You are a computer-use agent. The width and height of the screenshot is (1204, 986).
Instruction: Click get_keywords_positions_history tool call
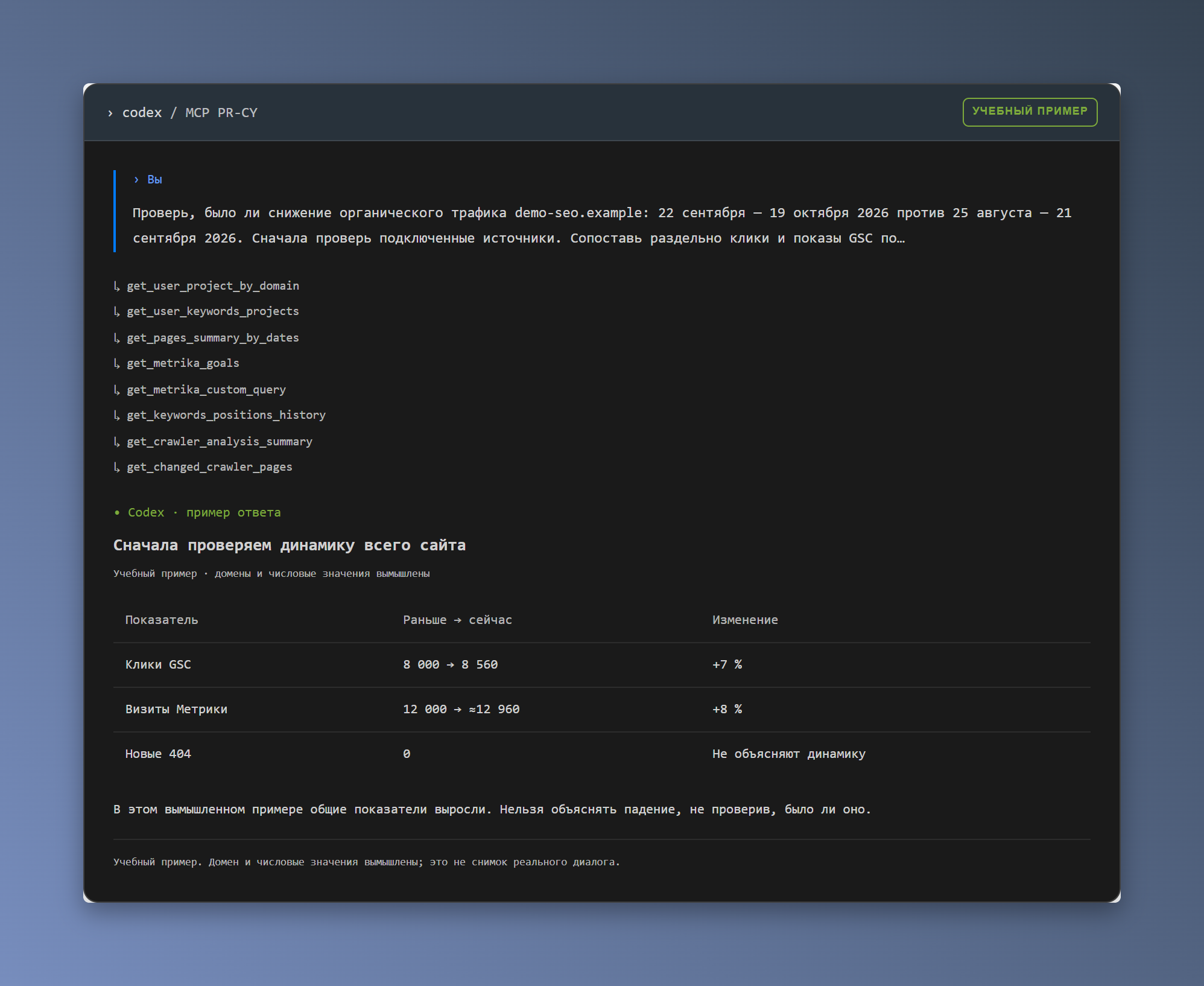[x=226, y=415]
